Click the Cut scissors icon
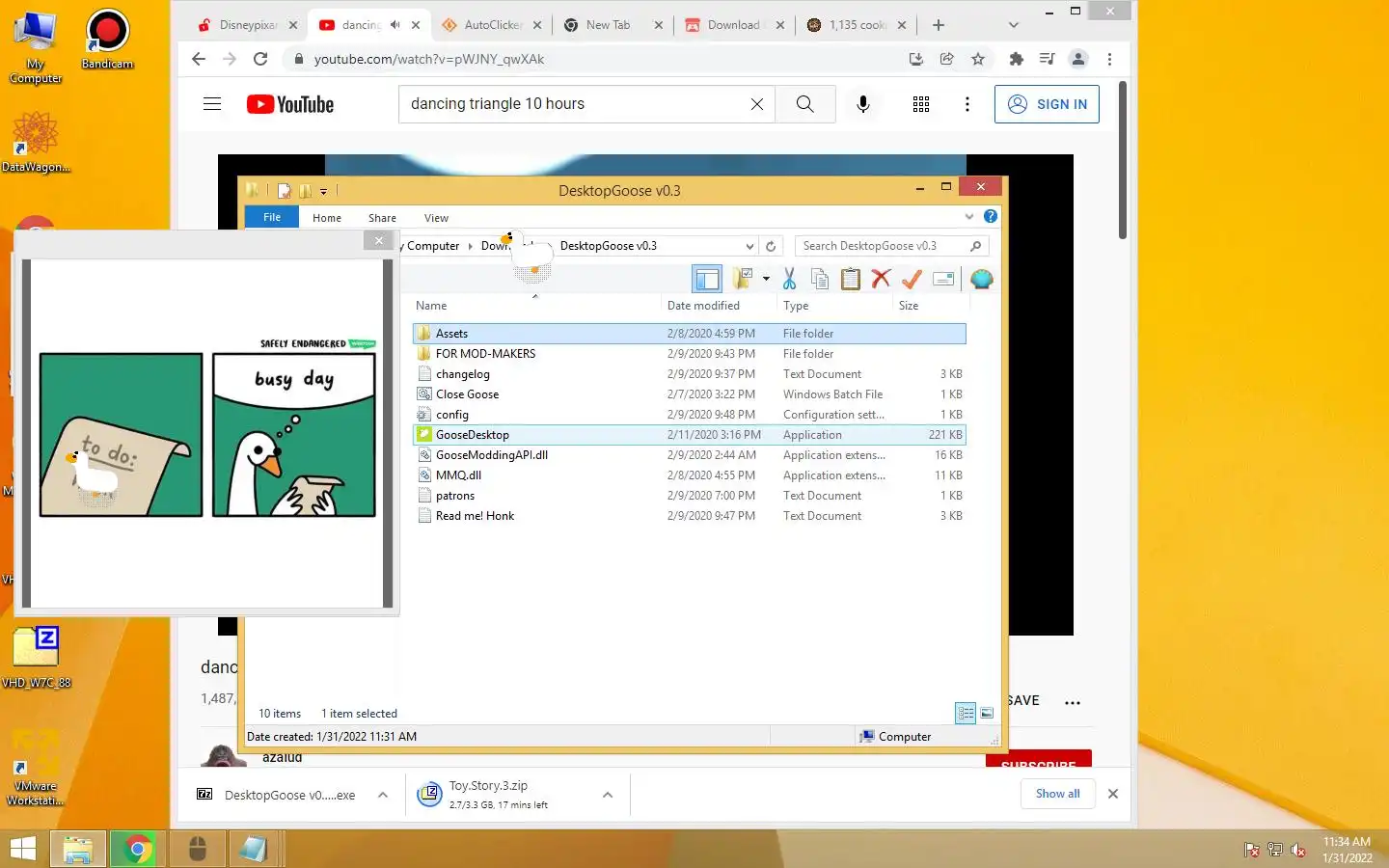The image size is (1389, 868). (789, 280)
